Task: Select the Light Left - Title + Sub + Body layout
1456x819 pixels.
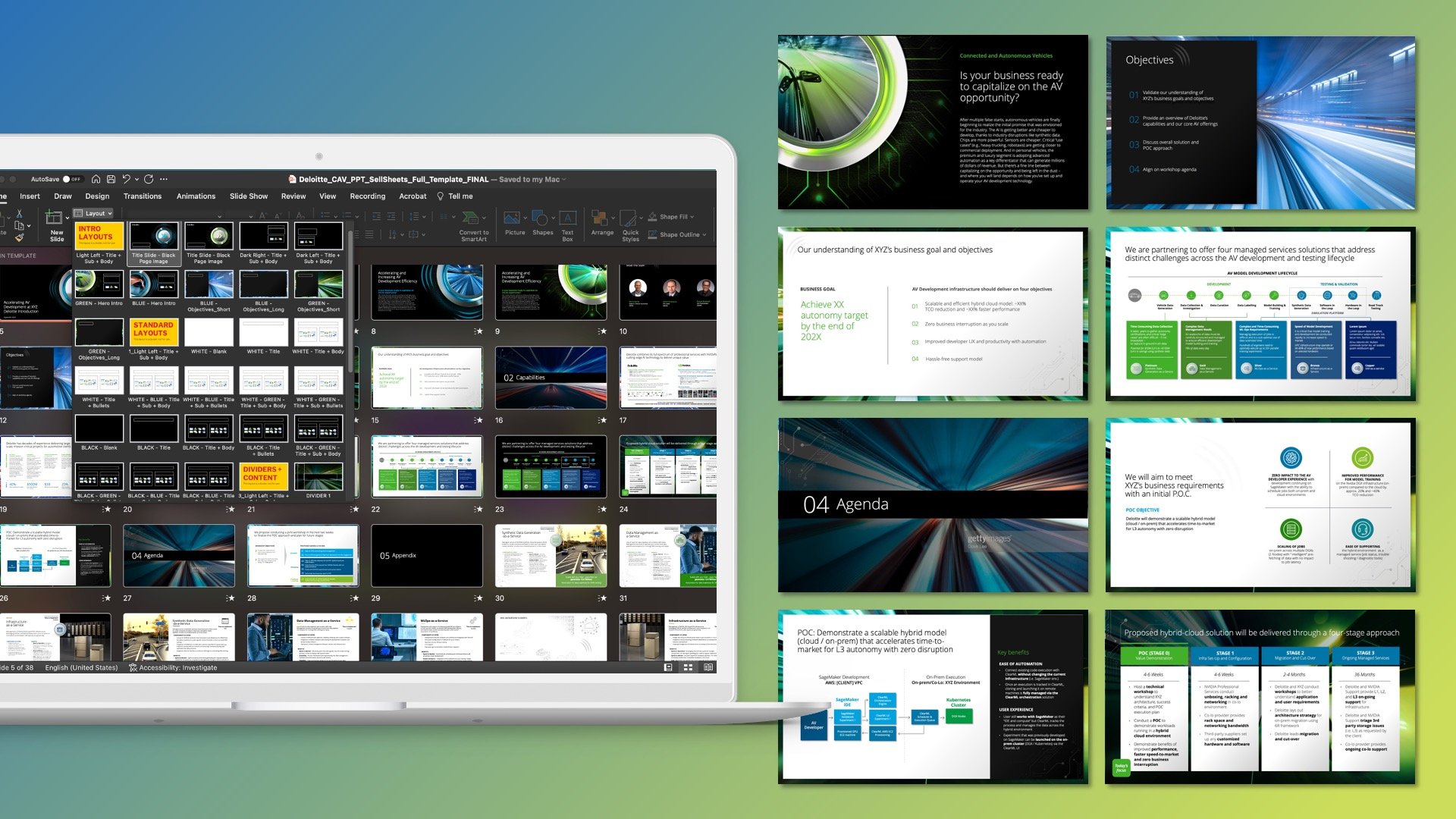Action: coord(99,243)
